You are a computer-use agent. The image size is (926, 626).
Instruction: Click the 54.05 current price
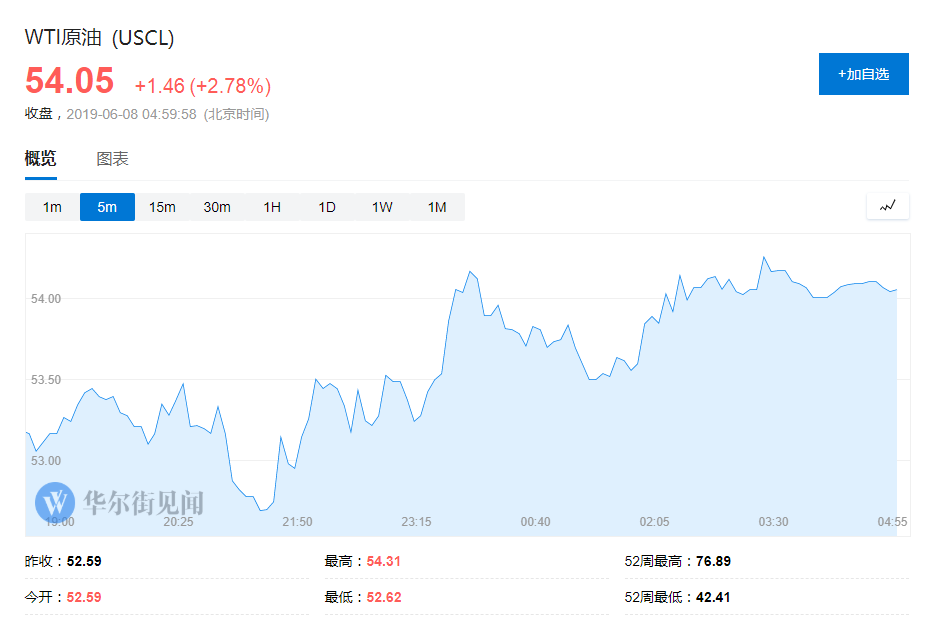tap(69, 80)
